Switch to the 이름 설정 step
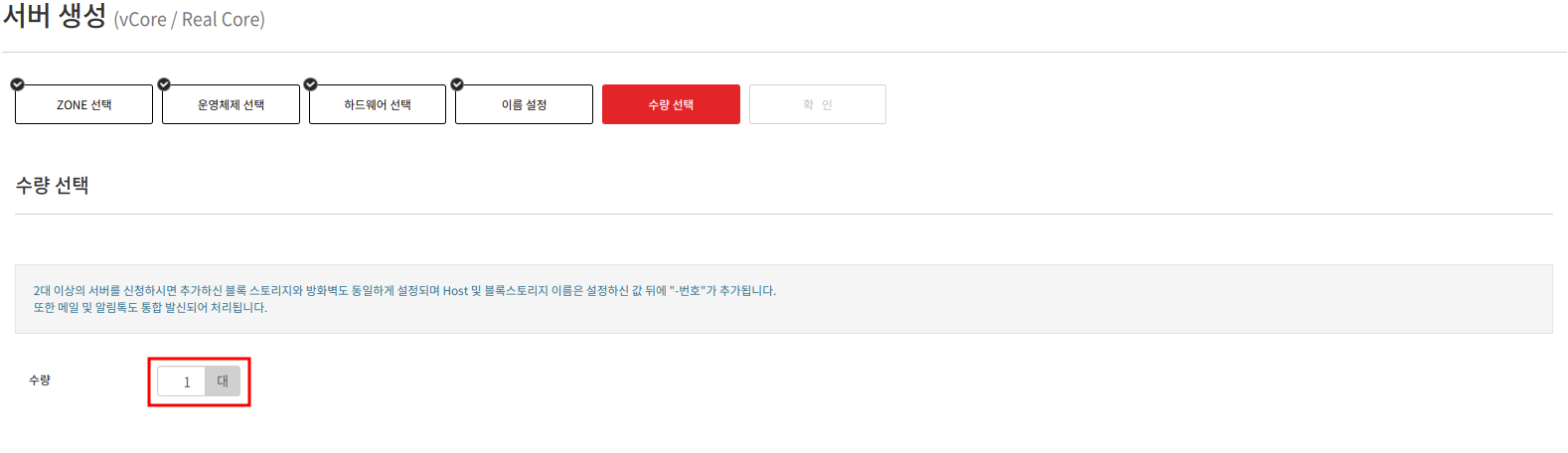The image size is (1568, 453). point(524,104)
